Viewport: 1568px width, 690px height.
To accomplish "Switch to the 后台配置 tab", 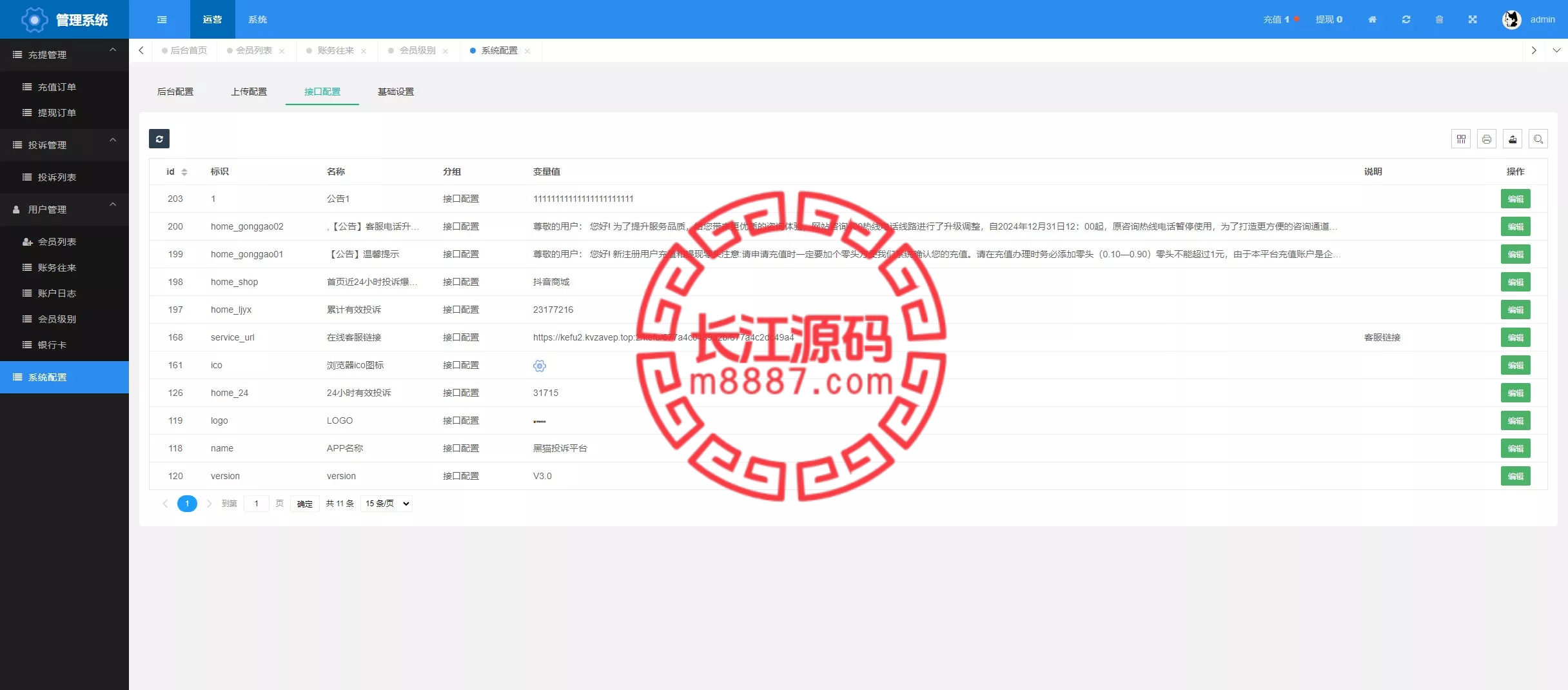I will (x=175, y=92).
